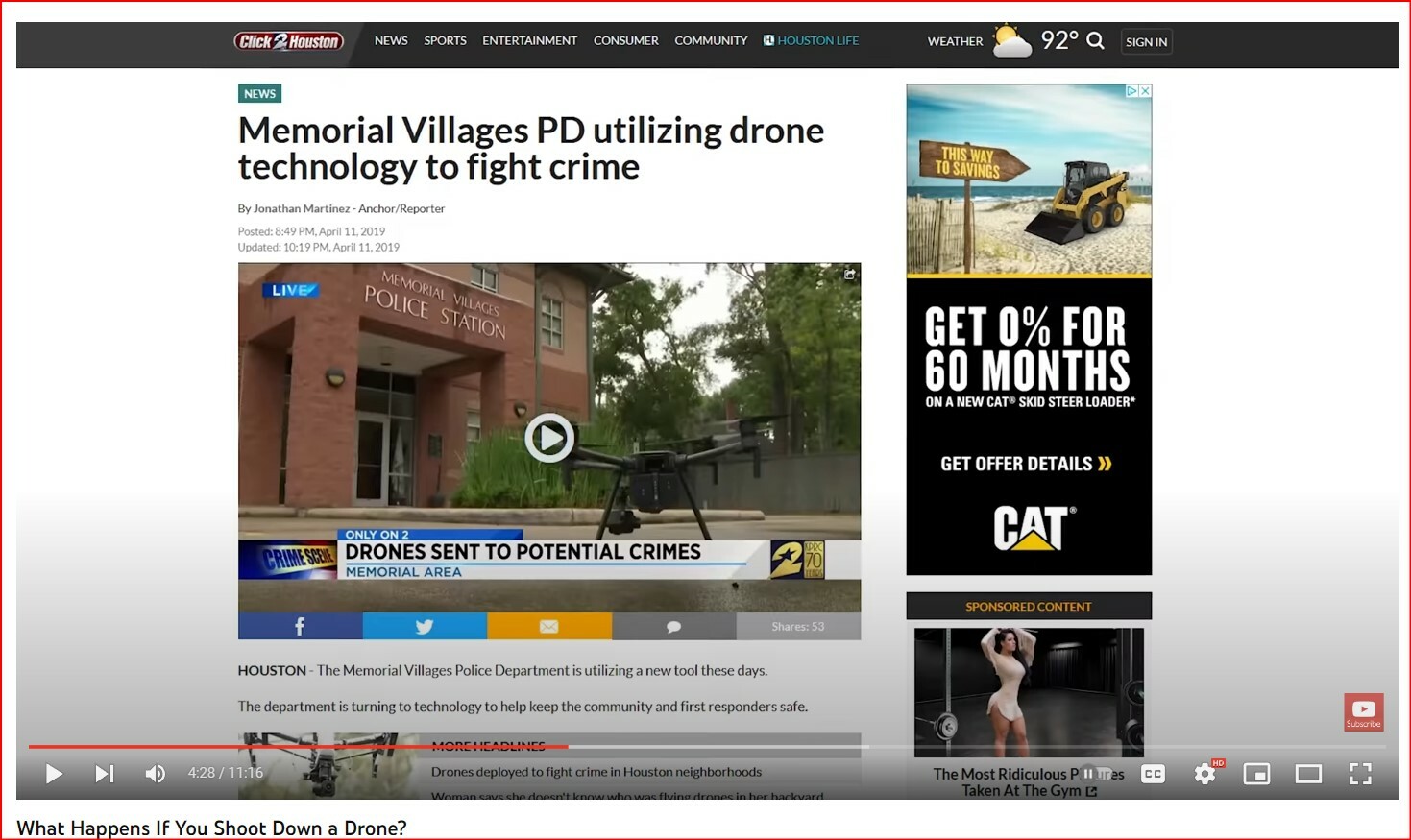1411x840 pixels.
Task: Close the CAT advertisement
Action: coord(1145,91)
